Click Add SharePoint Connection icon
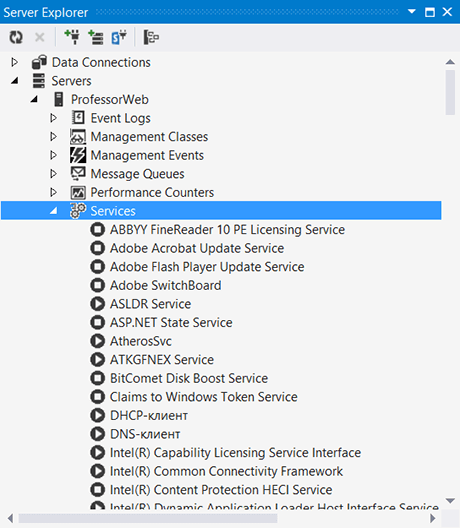The width and height of the screenshot is (460, 528). [119, 37]
